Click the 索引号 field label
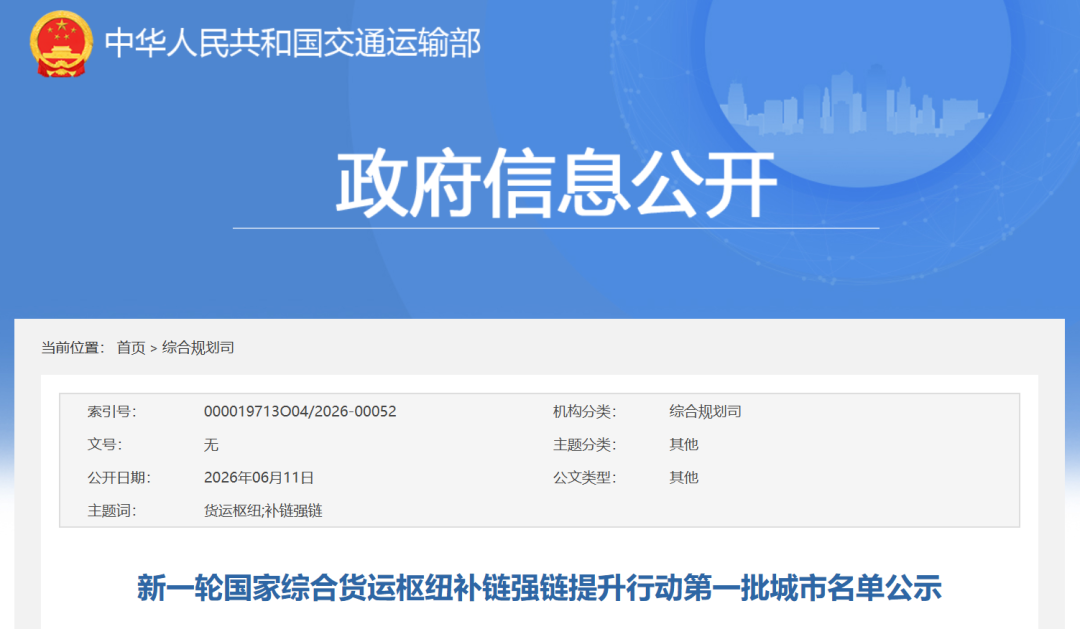 [112, 411]
